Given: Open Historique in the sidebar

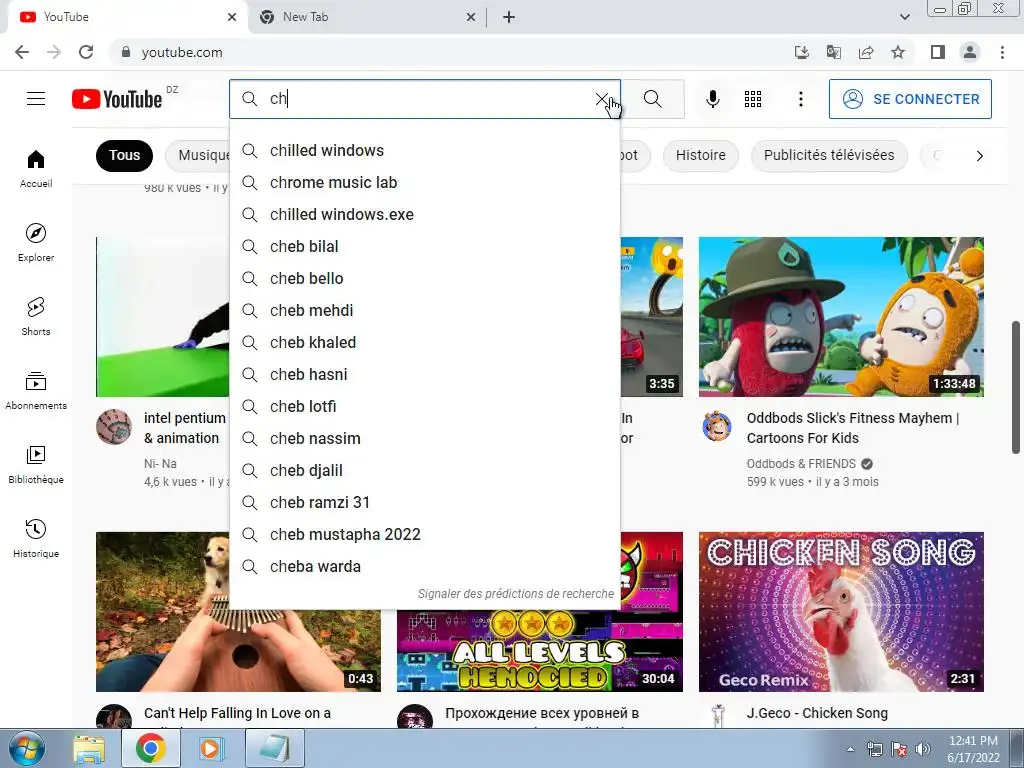Looking at the screenshot, I should (x=36, y=538).
